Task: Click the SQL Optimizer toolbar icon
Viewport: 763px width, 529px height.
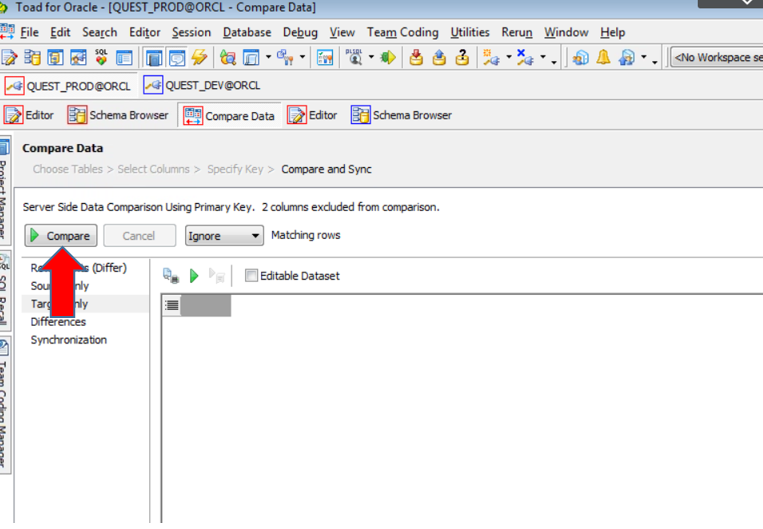Action: [101, 57]
